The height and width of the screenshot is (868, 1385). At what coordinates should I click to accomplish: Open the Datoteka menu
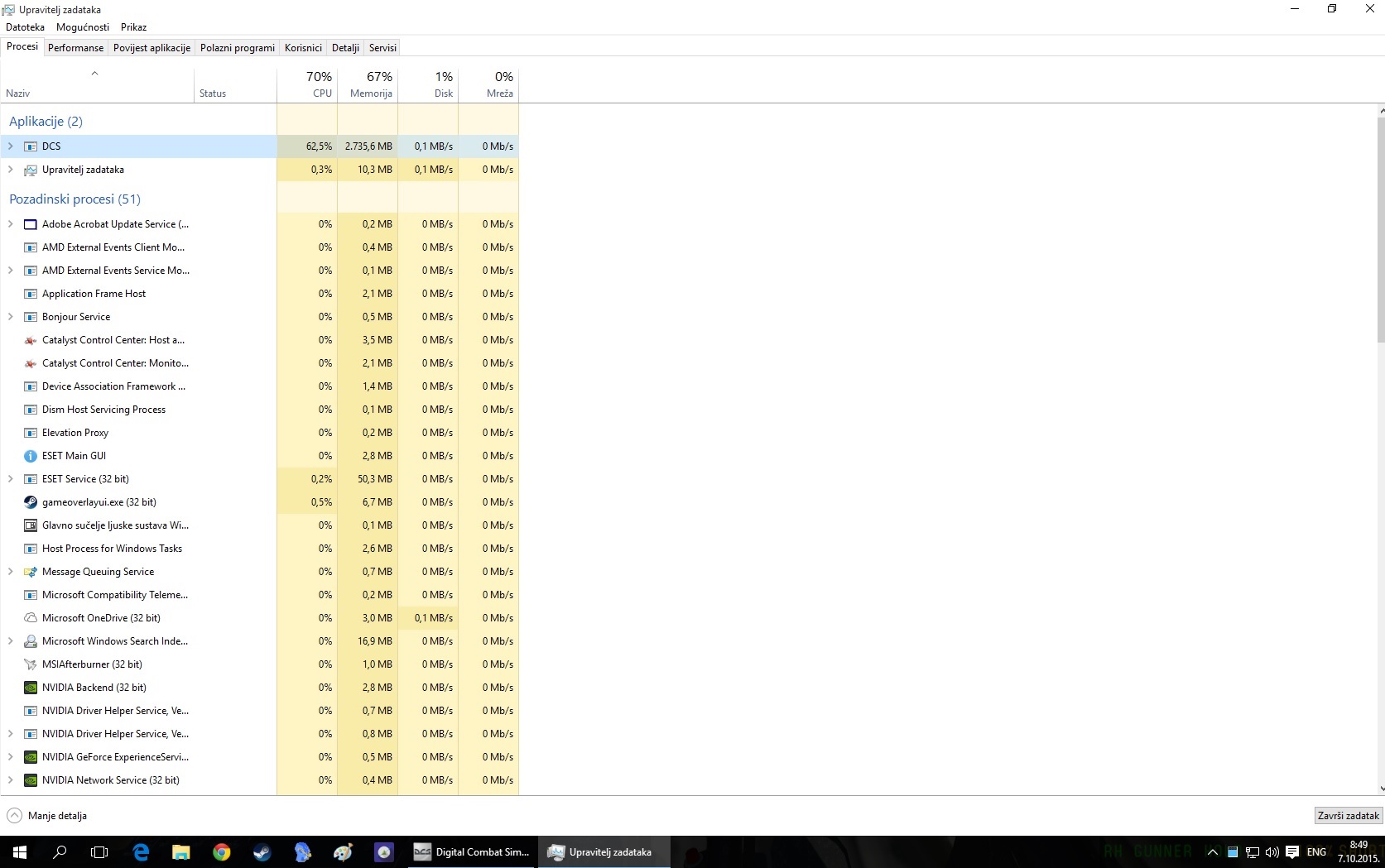pyautogui.click(x=25, y=27)
